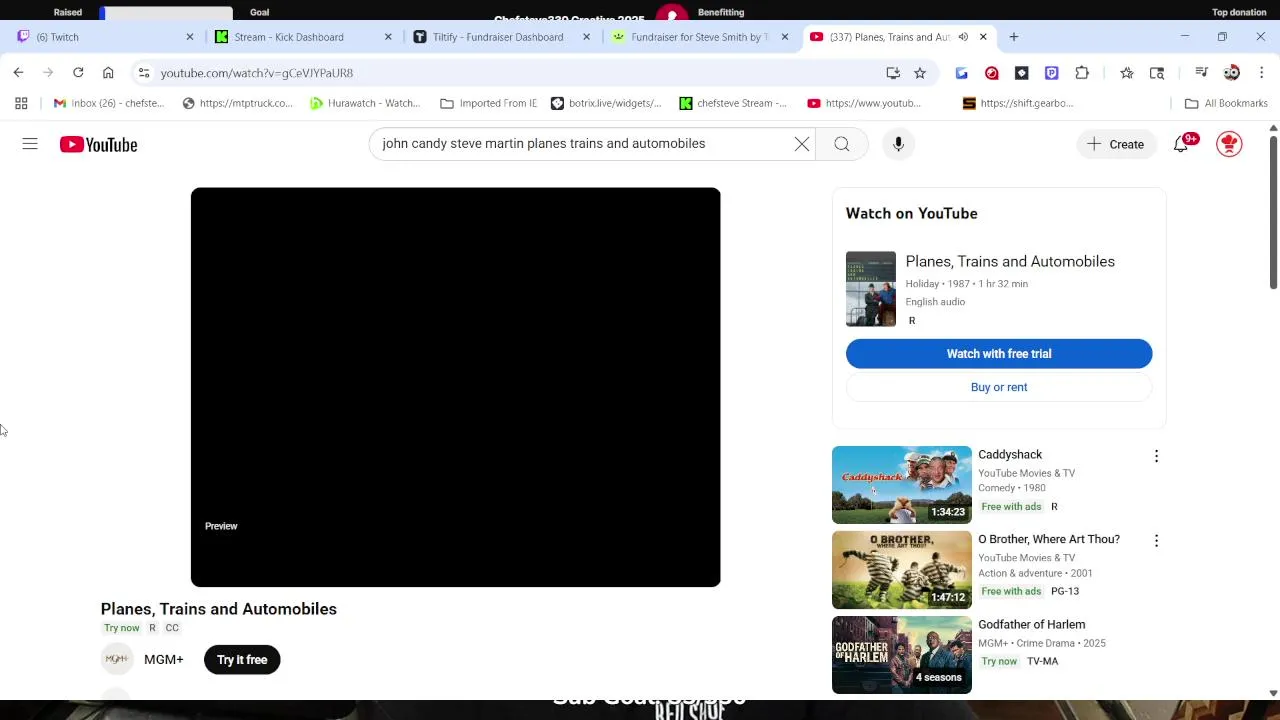Open Gmail Inbox bookmark
Screen dimensions: 1280x720
tap(109, 103)
